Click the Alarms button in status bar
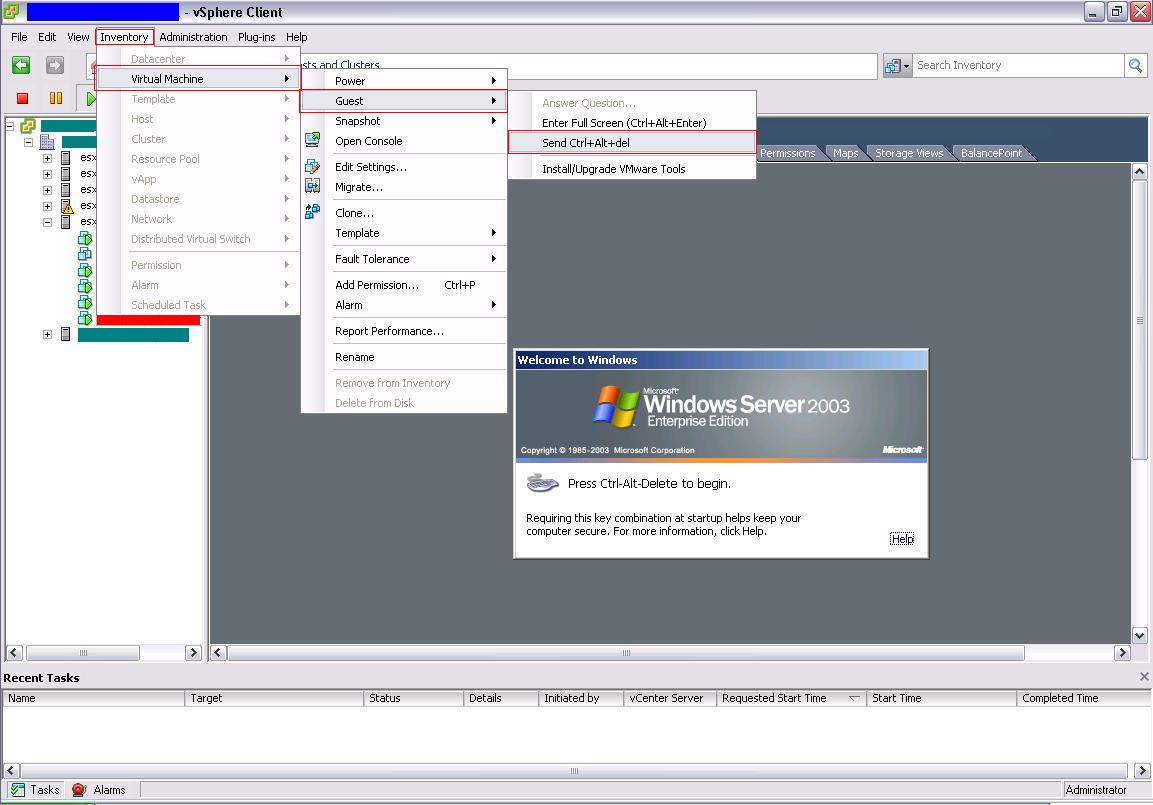This screenshot has height=805, width=1153. coord(99,790)
